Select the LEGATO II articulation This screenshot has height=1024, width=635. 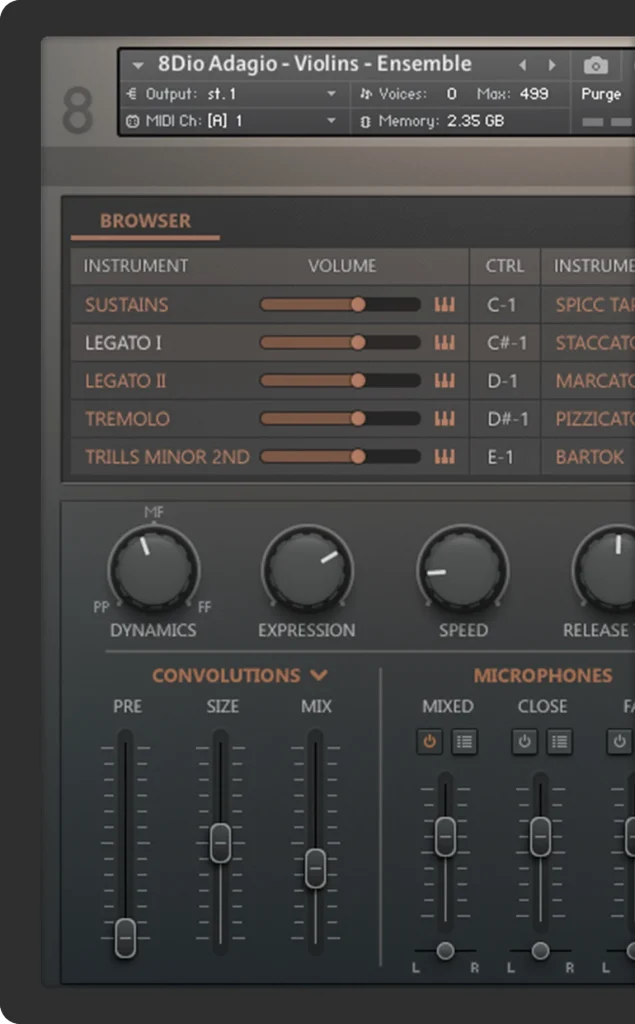(x=125, y=381)
